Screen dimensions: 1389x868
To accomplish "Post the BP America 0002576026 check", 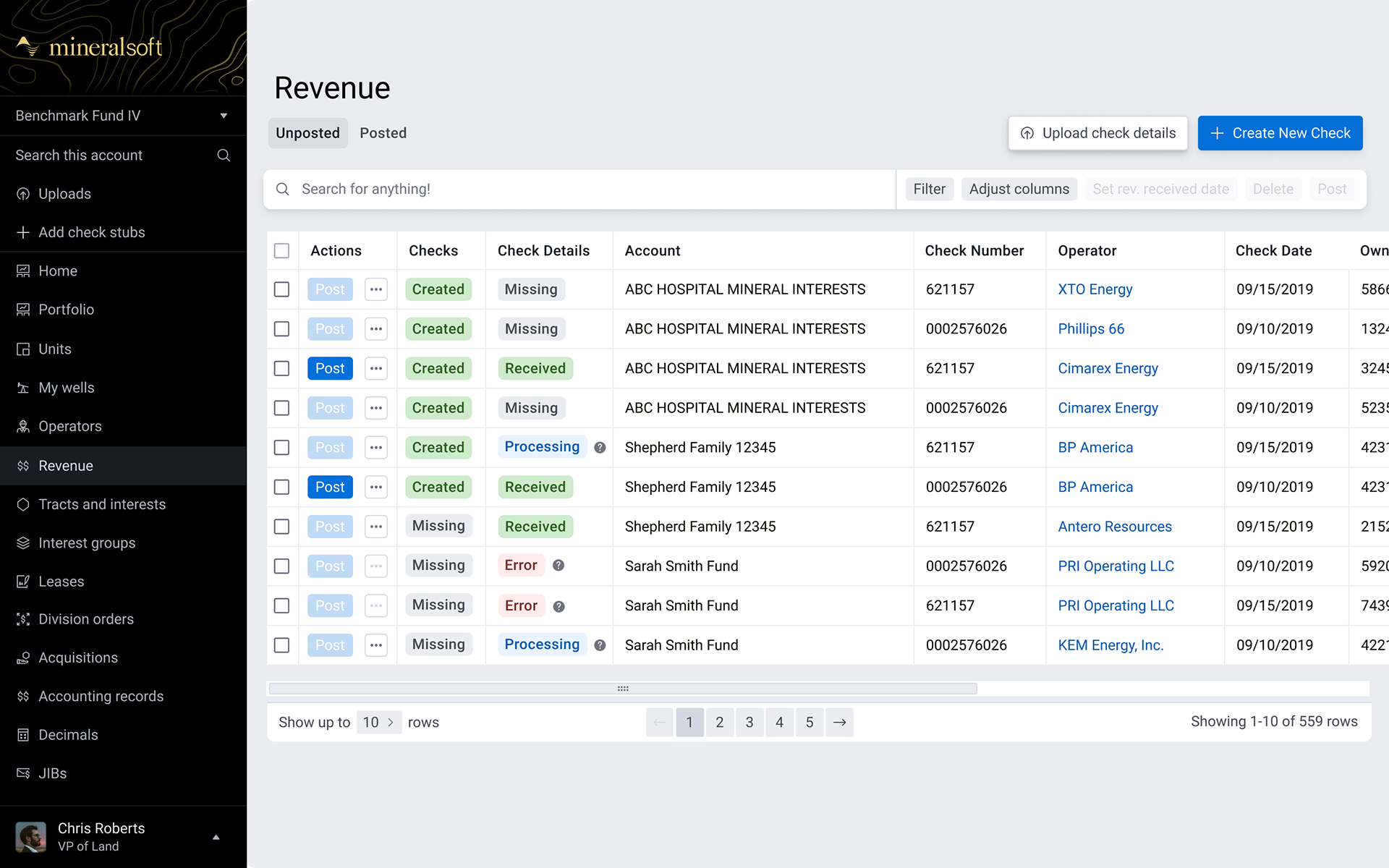I will 330,487.
